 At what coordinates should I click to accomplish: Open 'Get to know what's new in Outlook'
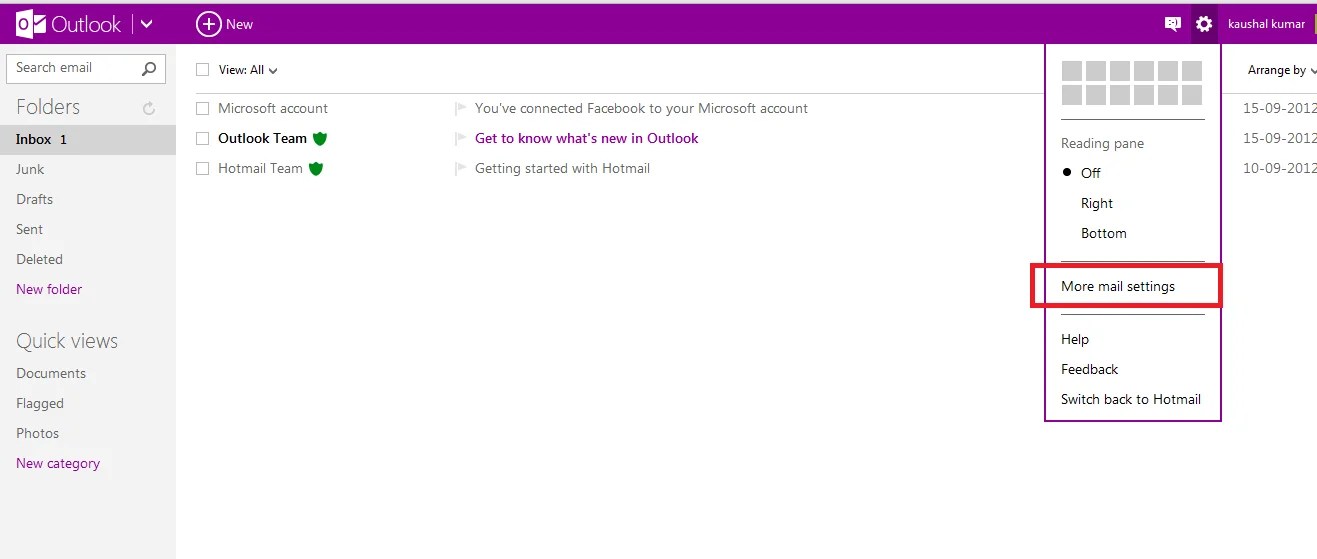[586, 138]
